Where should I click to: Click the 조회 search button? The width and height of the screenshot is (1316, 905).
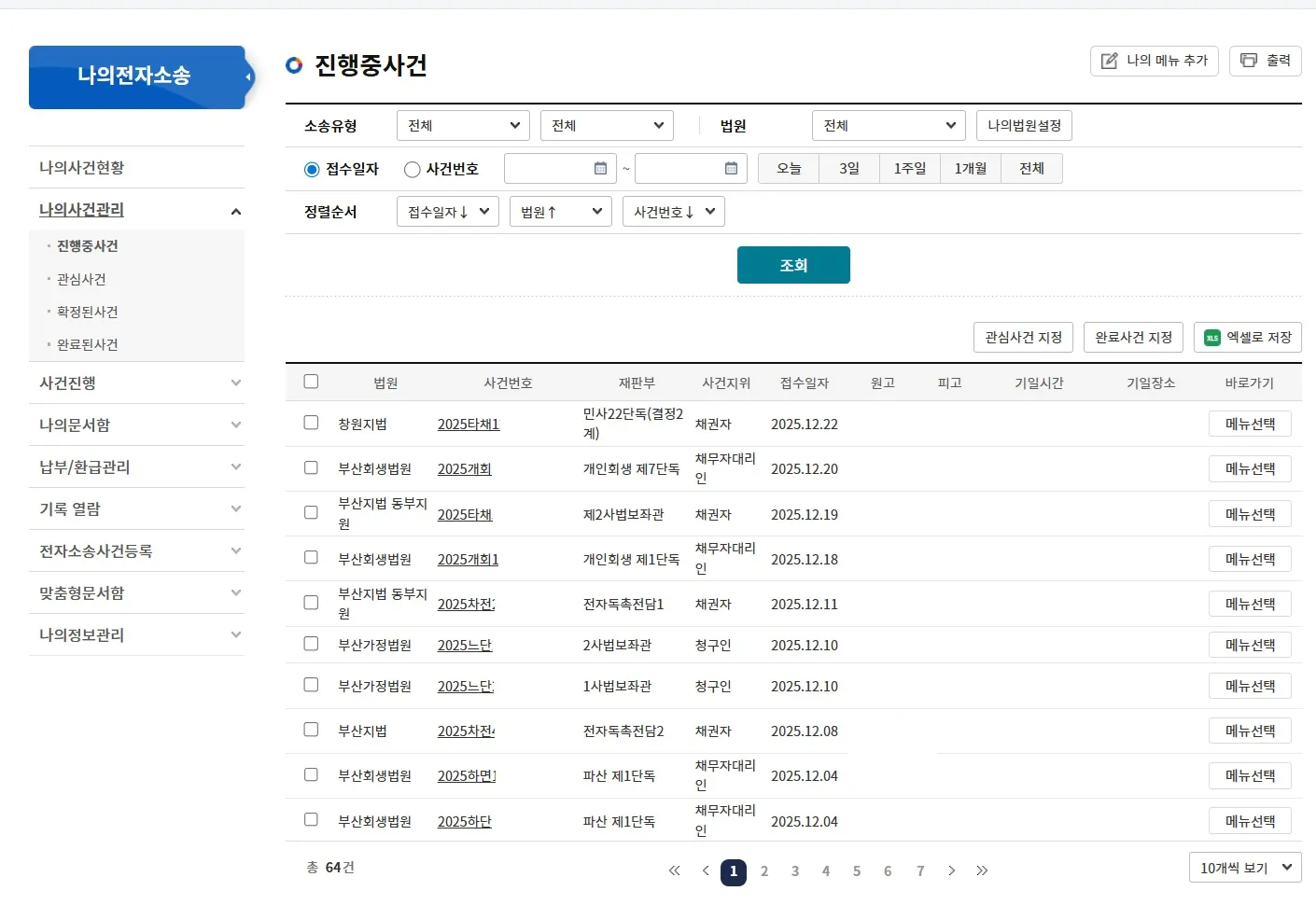pyautogui.click(x=793, y=264)
